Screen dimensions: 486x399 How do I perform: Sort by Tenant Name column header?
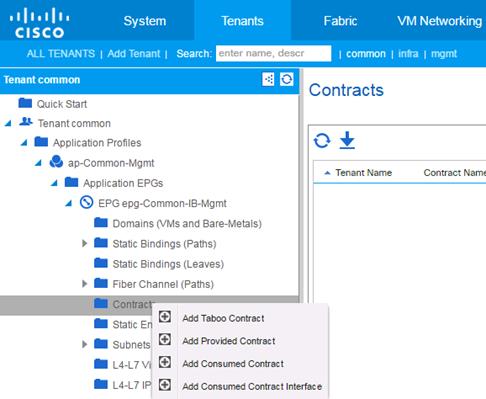pyautogui.click(x=363, y=173)
